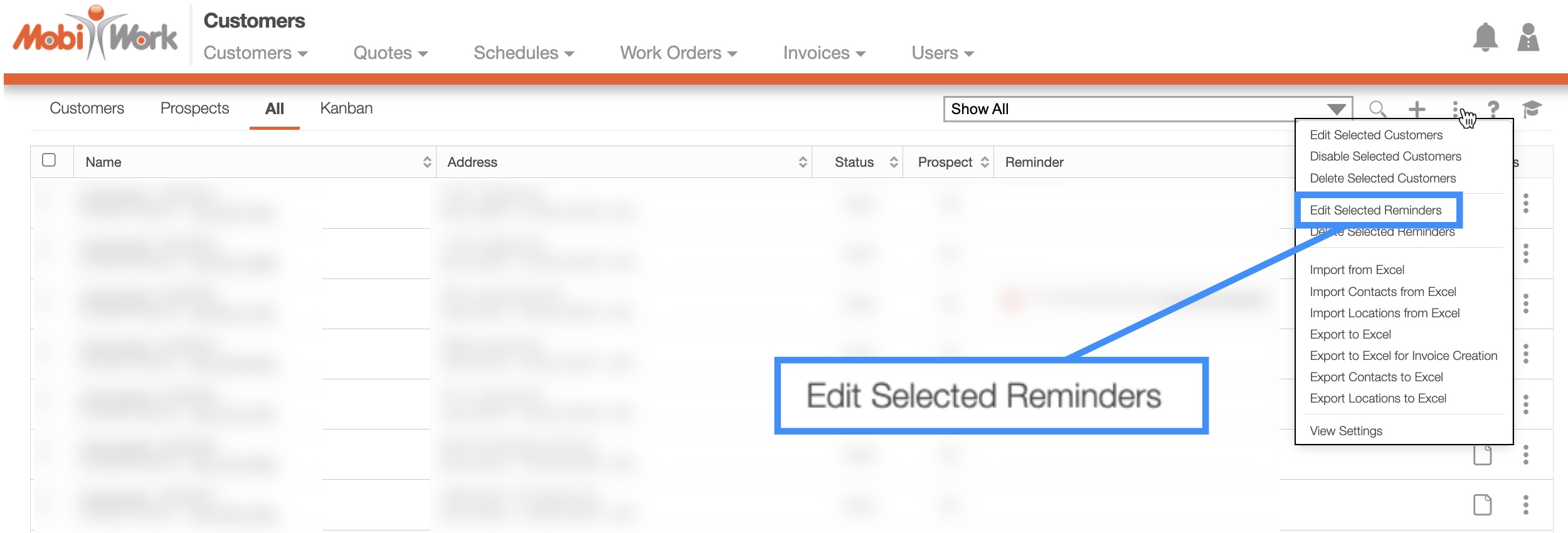The width and height of the screenshot is (1568, 533).
Task: Choose Export to Excel option
Action: (x=1350, y=334)
